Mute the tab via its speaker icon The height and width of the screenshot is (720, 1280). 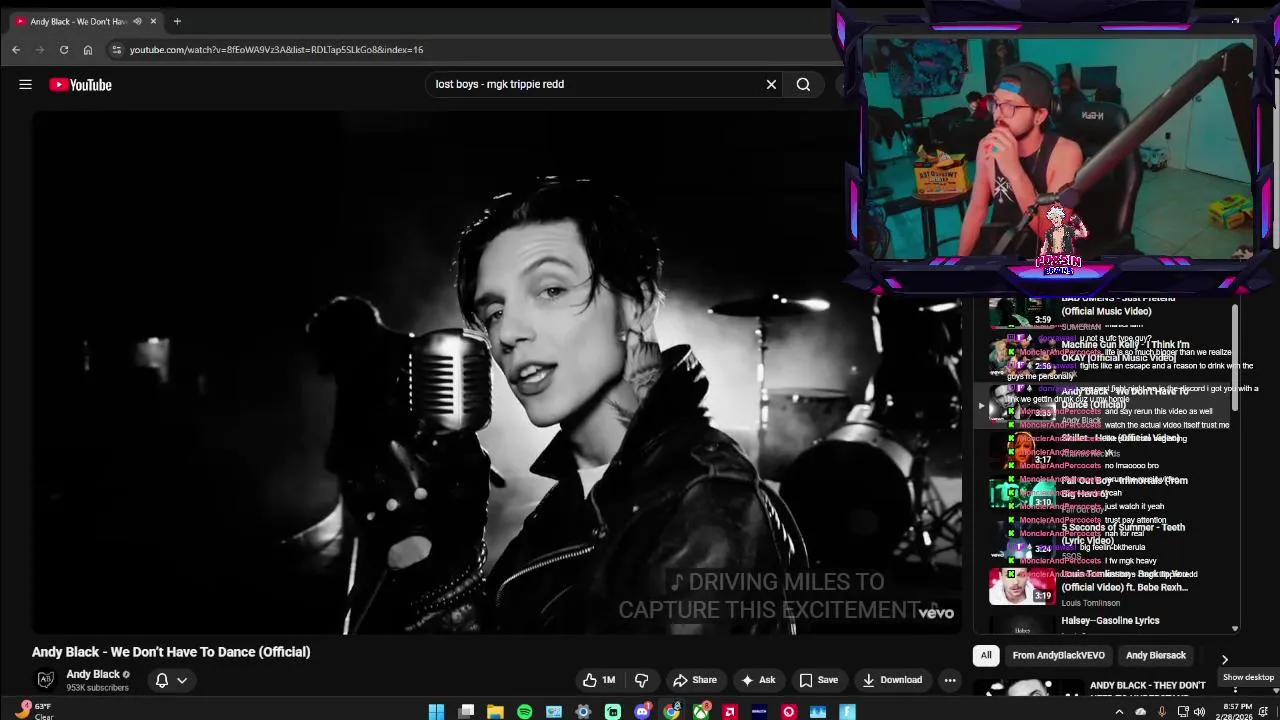(x=137, y=21)
